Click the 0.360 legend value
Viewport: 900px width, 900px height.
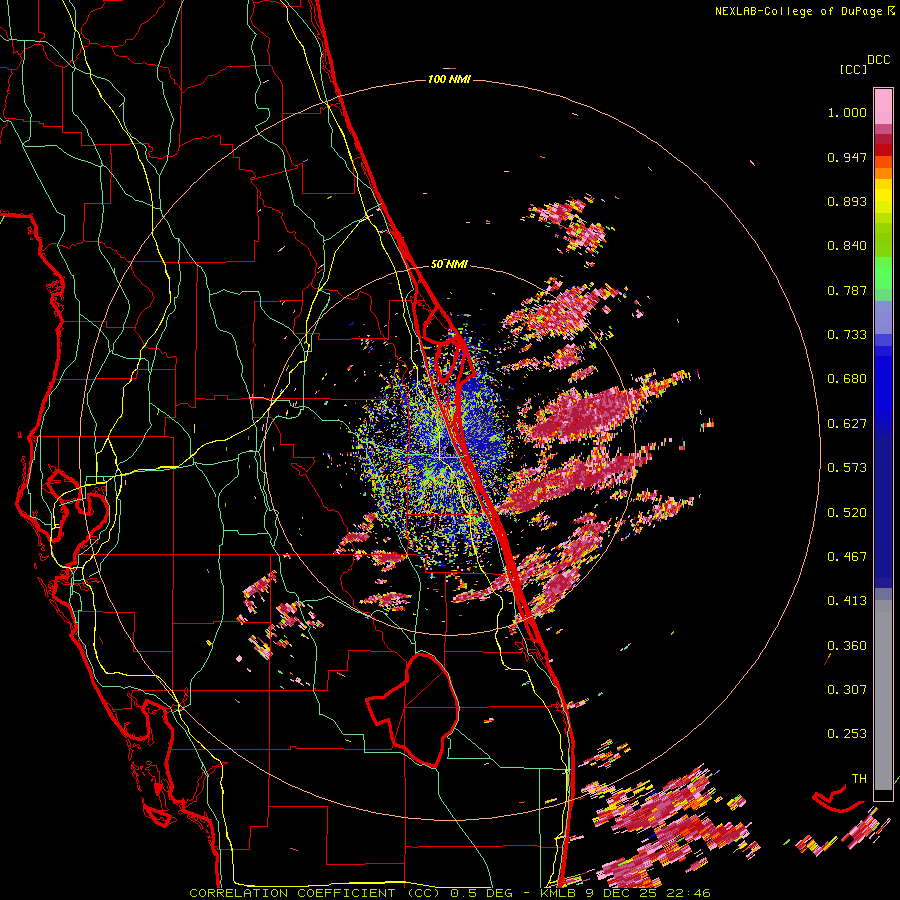(x=847, y=646)
